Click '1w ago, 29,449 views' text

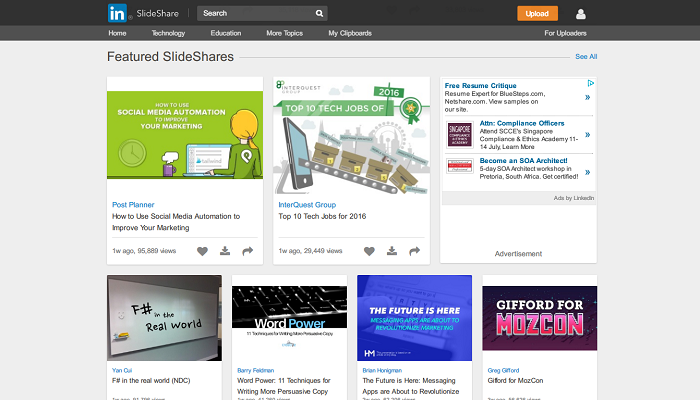[310, 251]
